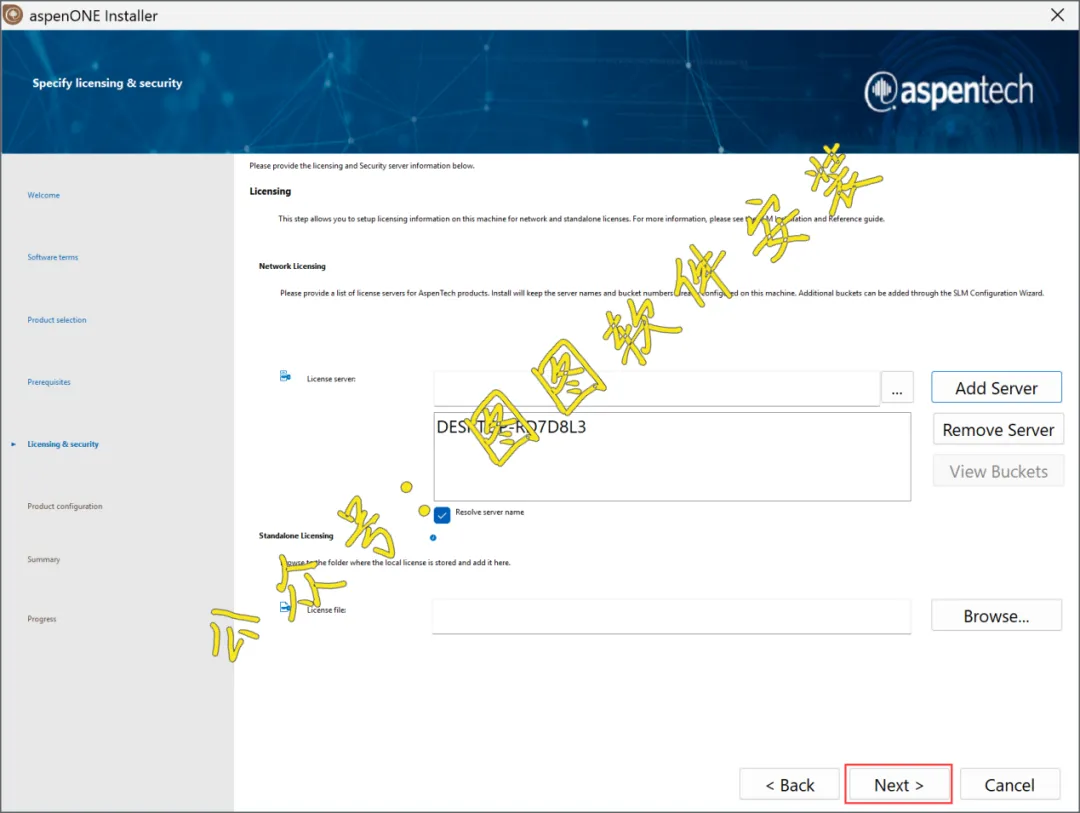Go to the Product selection step

tap(57, 320)
